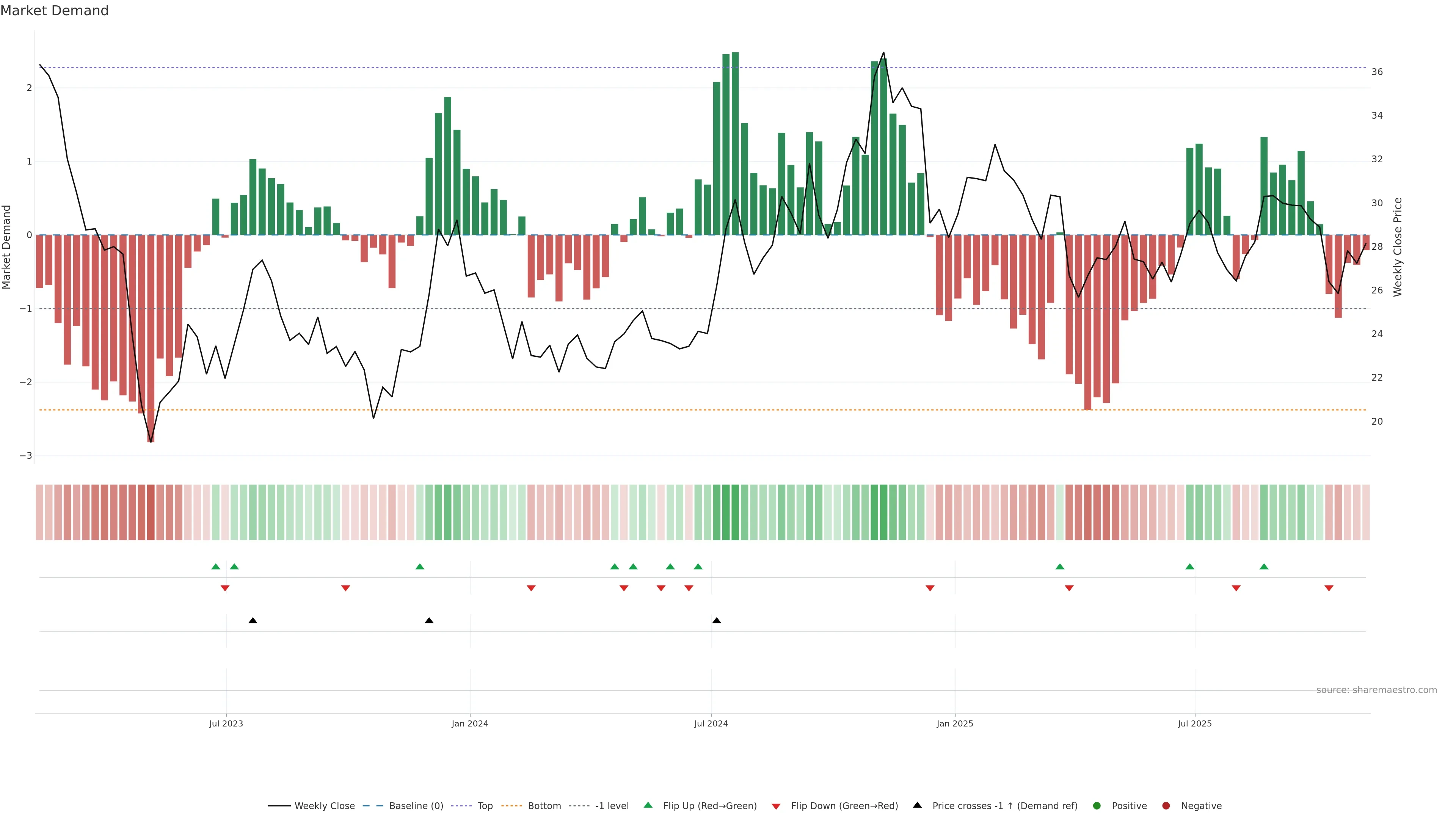The width and height of the screenshot is (1456, 819).
Task: Click the Jan 2024 x-axis label
Action: tap(470, 724)
